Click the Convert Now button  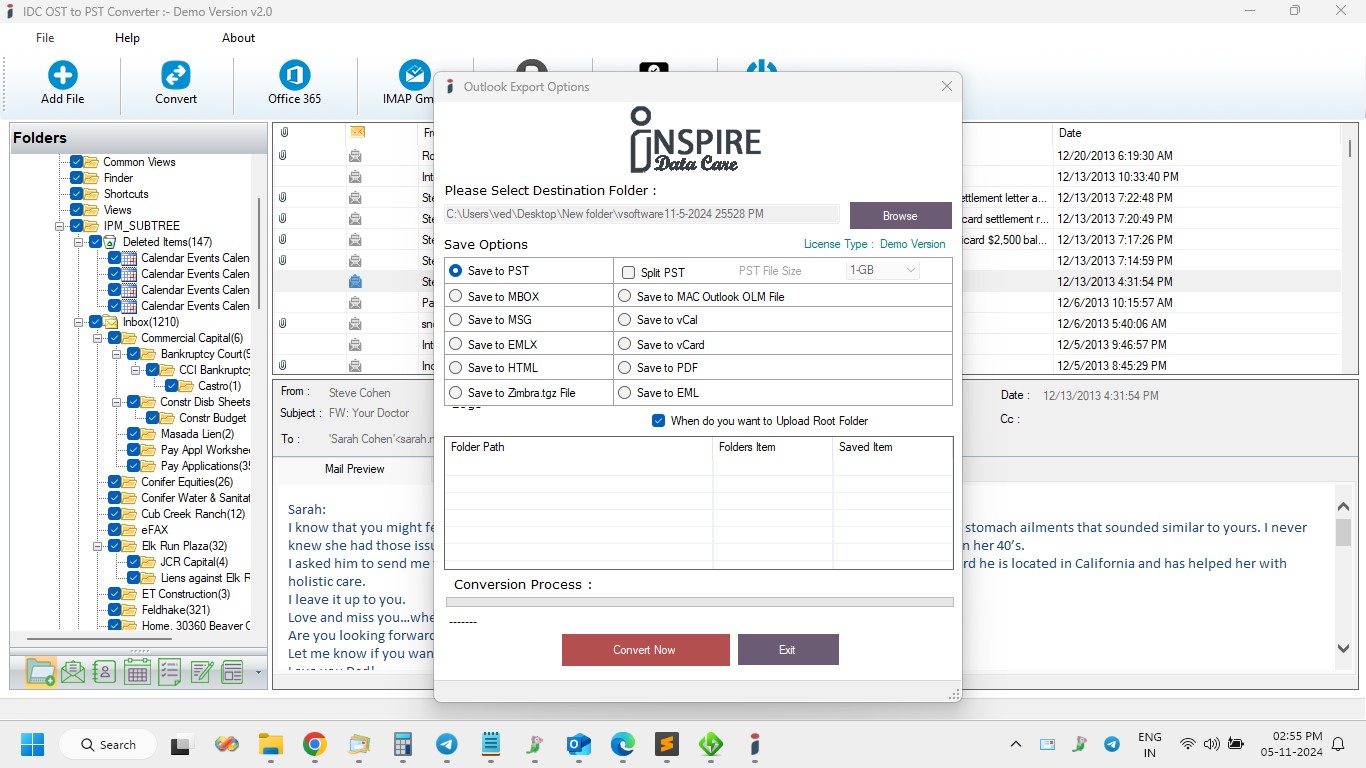click(x=645, y=650)
